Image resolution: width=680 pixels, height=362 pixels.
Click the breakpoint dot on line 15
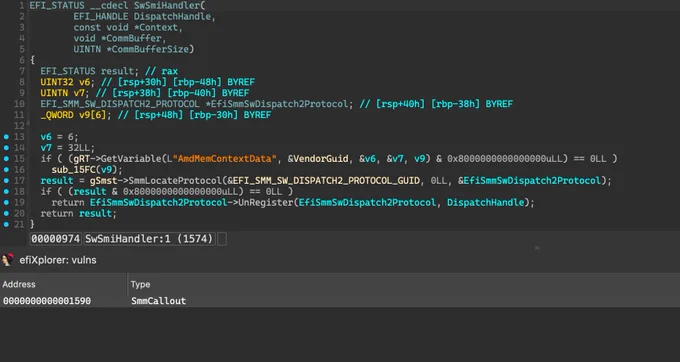[6, 159]
